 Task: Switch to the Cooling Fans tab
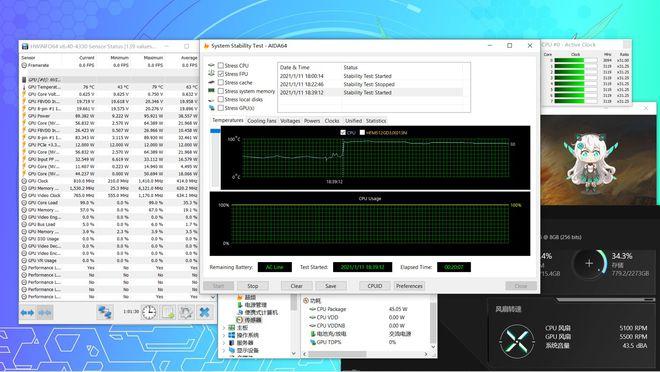point(261,121)
